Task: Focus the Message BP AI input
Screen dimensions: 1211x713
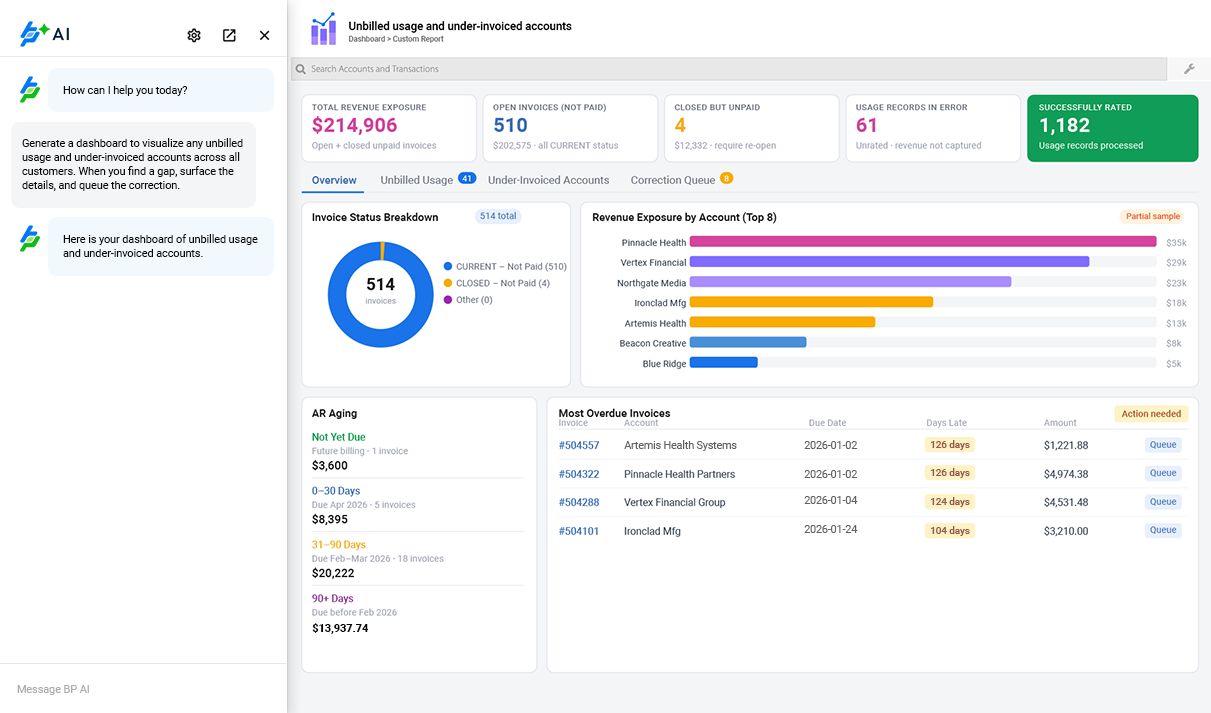Action: pos(143,689)
